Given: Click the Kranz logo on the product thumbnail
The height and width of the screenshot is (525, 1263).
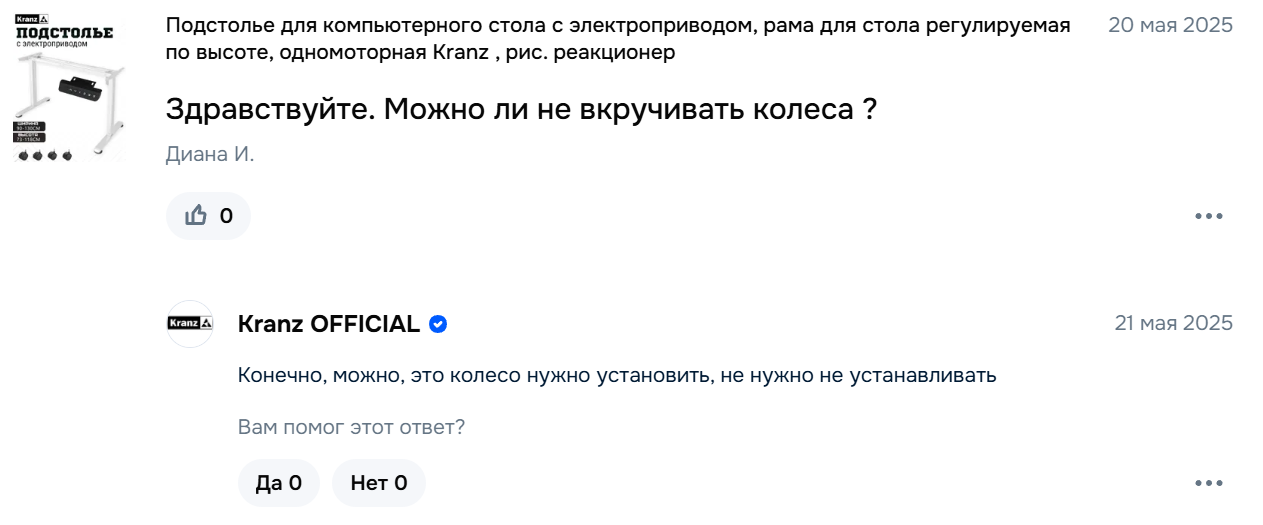Looking at the screenshot, I should [32, 19].
